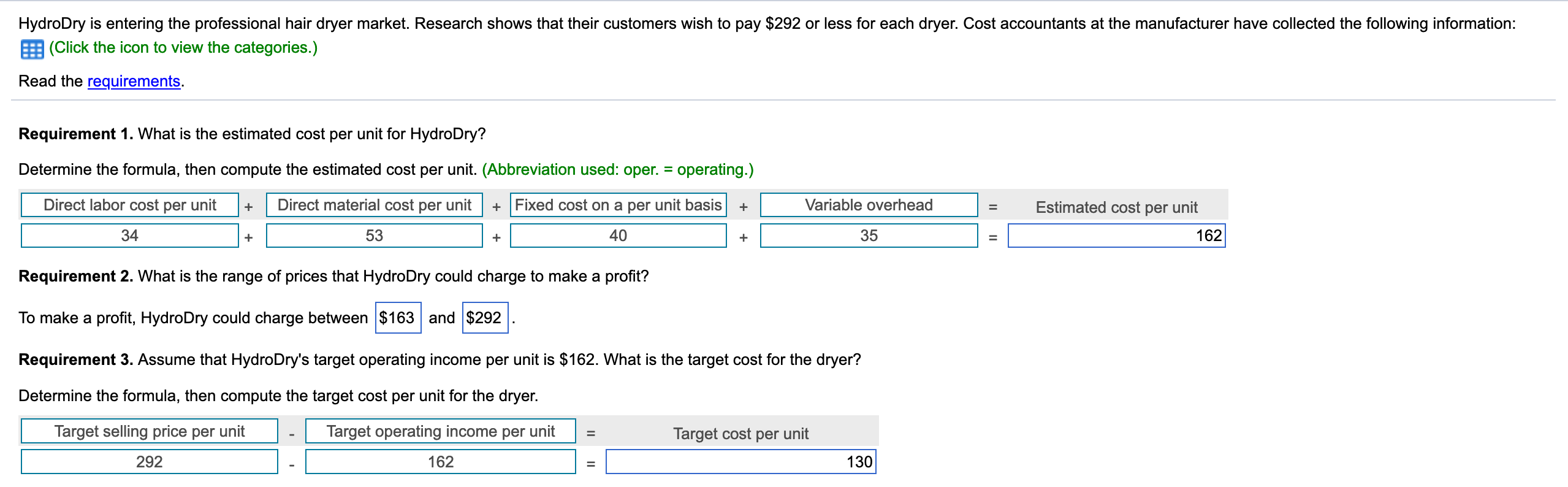Select the 'Target selling price per unit' box

pyautogui.click(x=150, y=431)
